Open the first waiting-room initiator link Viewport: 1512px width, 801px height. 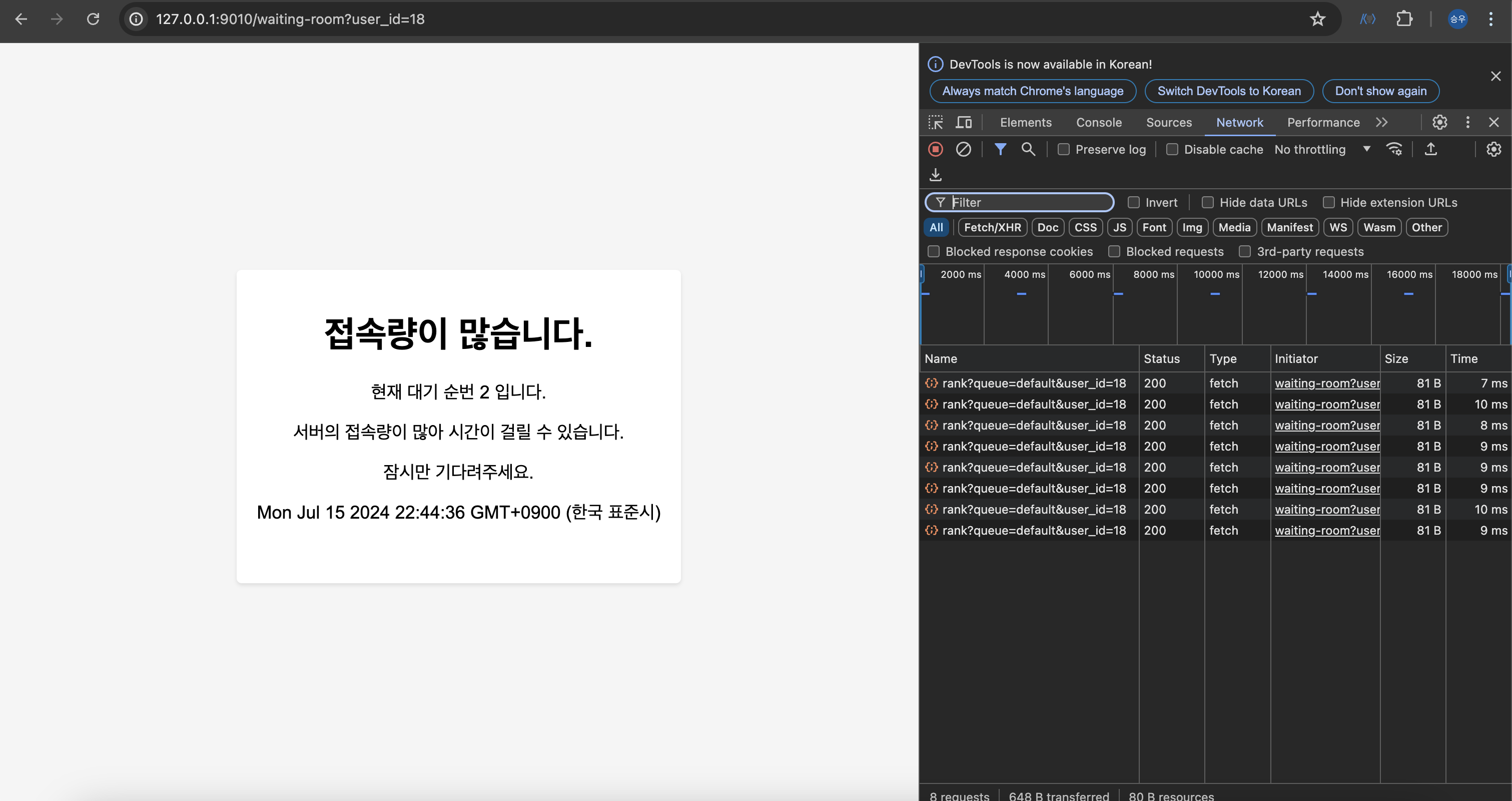pyautogui.click(x=1326, y=383)
